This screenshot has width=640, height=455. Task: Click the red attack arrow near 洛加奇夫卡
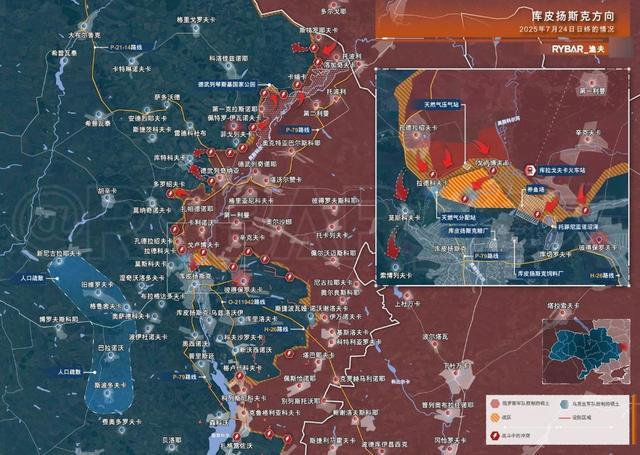[327, 49]
